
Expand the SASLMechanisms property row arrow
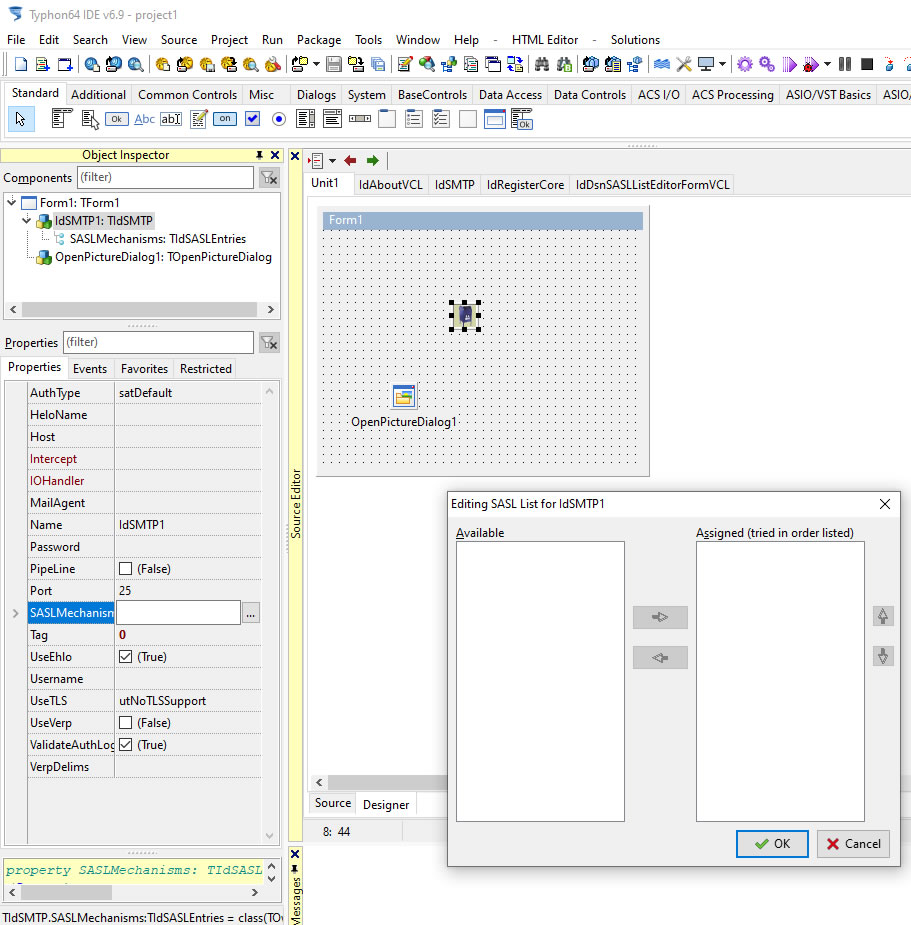coord(15,614)
